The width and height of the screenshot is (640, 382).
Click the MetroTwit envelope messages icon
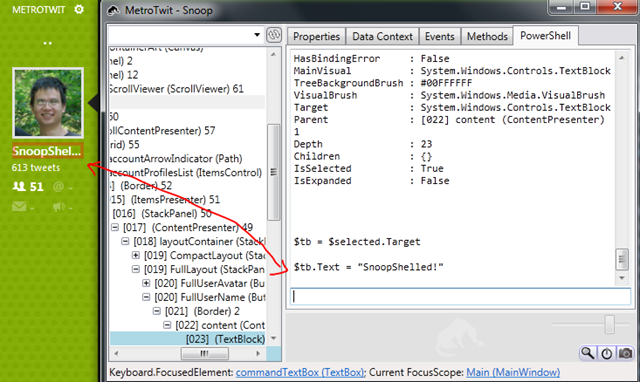coord(19,207)
